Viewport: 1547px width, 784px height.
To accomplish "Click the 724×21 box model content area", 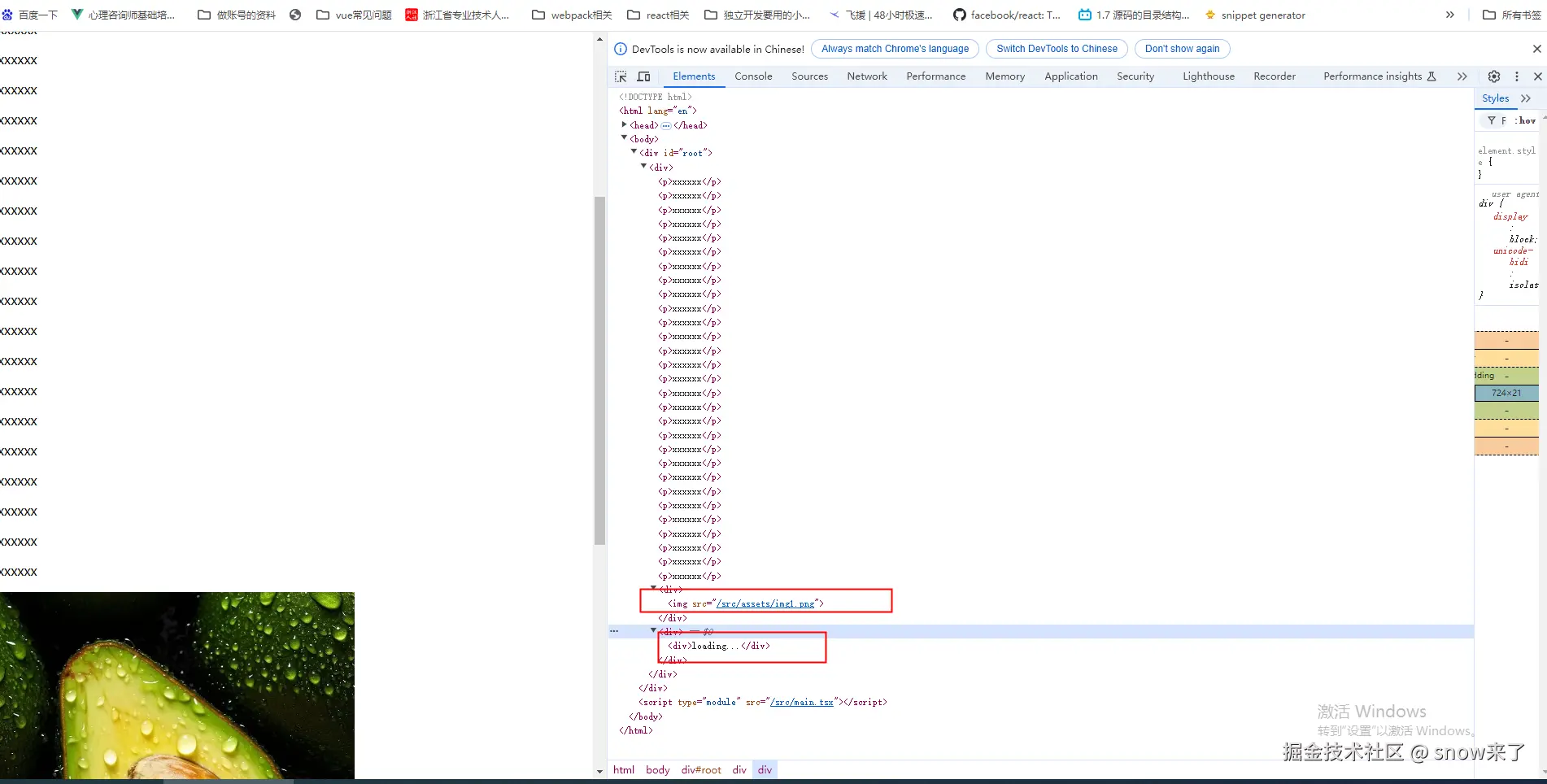I will 1506,393.
